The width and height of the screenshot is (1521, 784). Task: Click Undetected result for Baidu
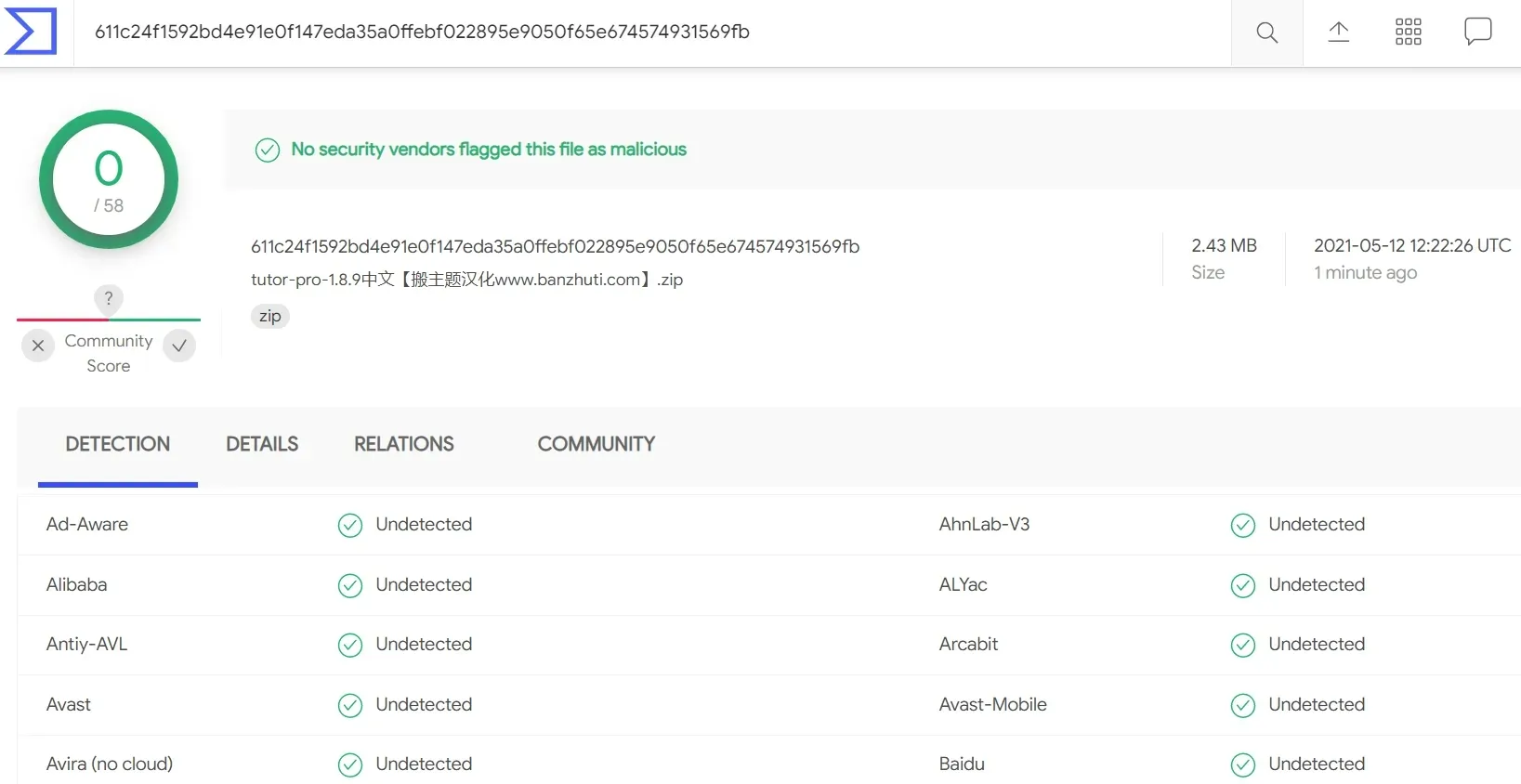pyautogui.click(x=1317, y=764)
